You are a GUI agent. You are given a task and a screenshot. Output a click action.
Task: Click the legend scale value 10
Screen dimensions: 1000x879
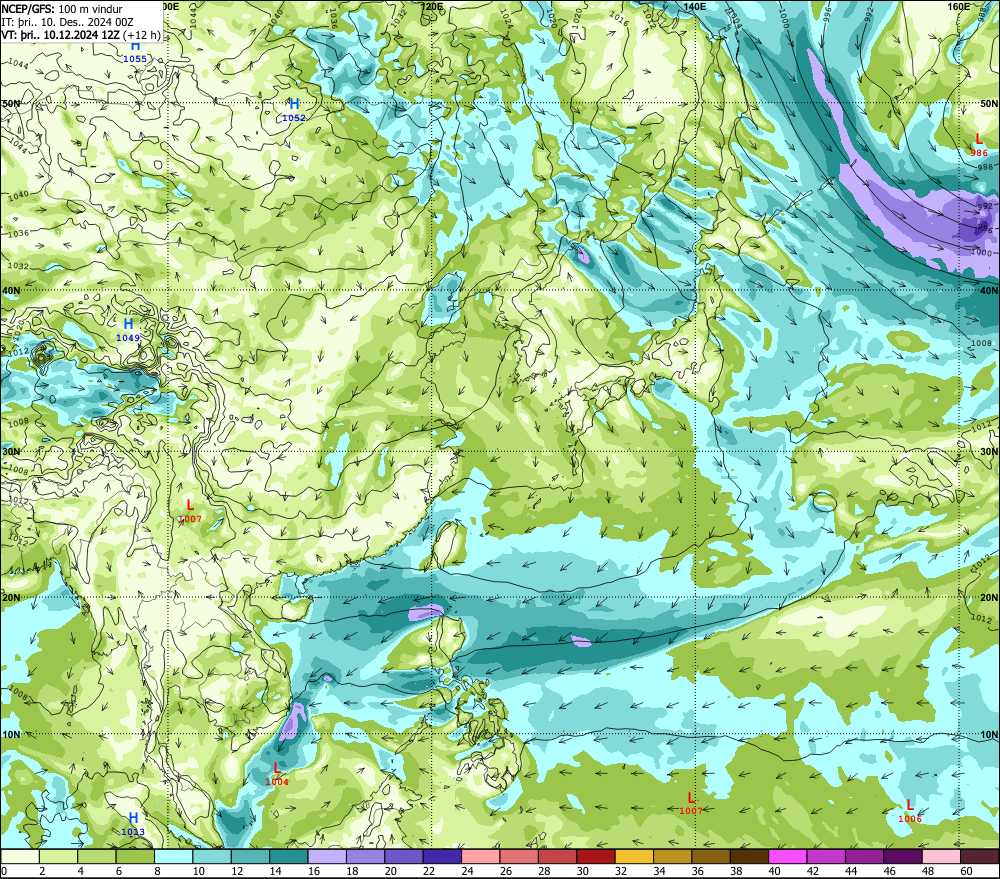pos(199,871)
